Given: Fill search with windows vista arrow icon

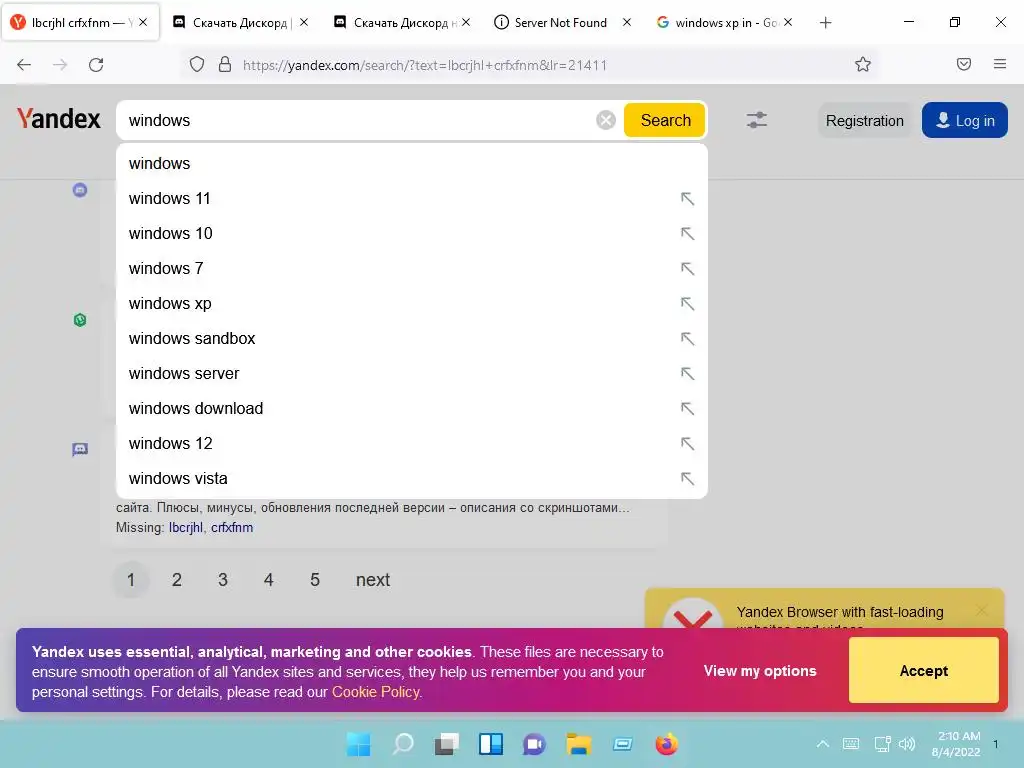Looking at the screenshot, I should click(687, 479).
